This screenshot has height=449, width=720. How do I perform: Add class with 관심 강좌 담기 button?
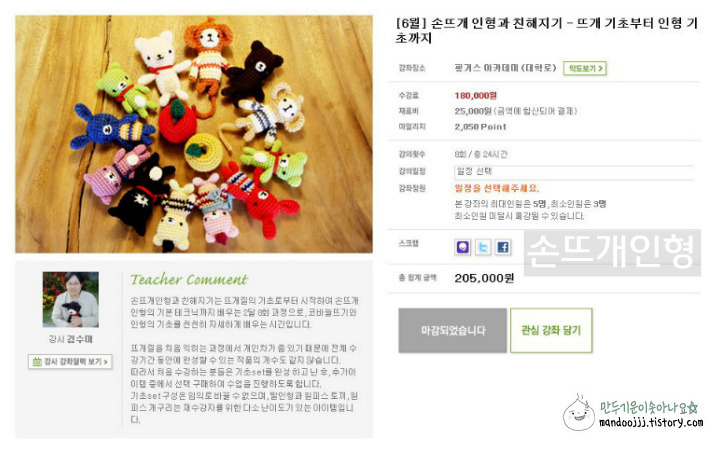[x=551, y=331]
